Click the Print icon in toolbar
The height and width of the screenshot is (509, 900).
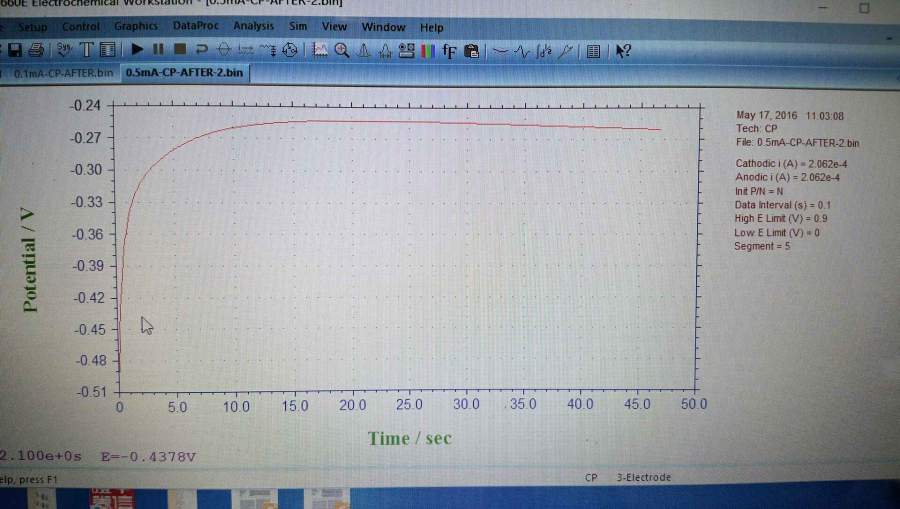[36, 50]
